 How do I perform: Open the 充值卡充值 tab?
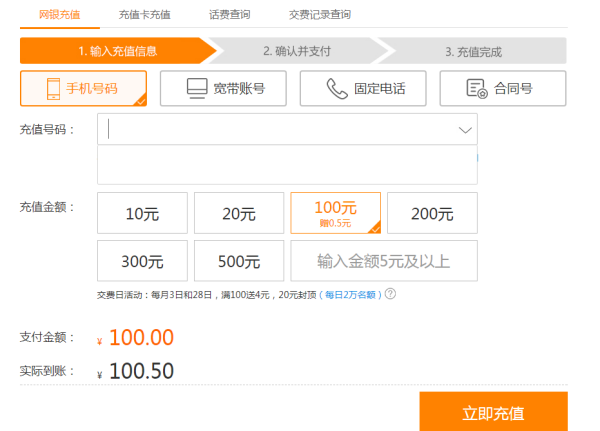click(144, 15)
